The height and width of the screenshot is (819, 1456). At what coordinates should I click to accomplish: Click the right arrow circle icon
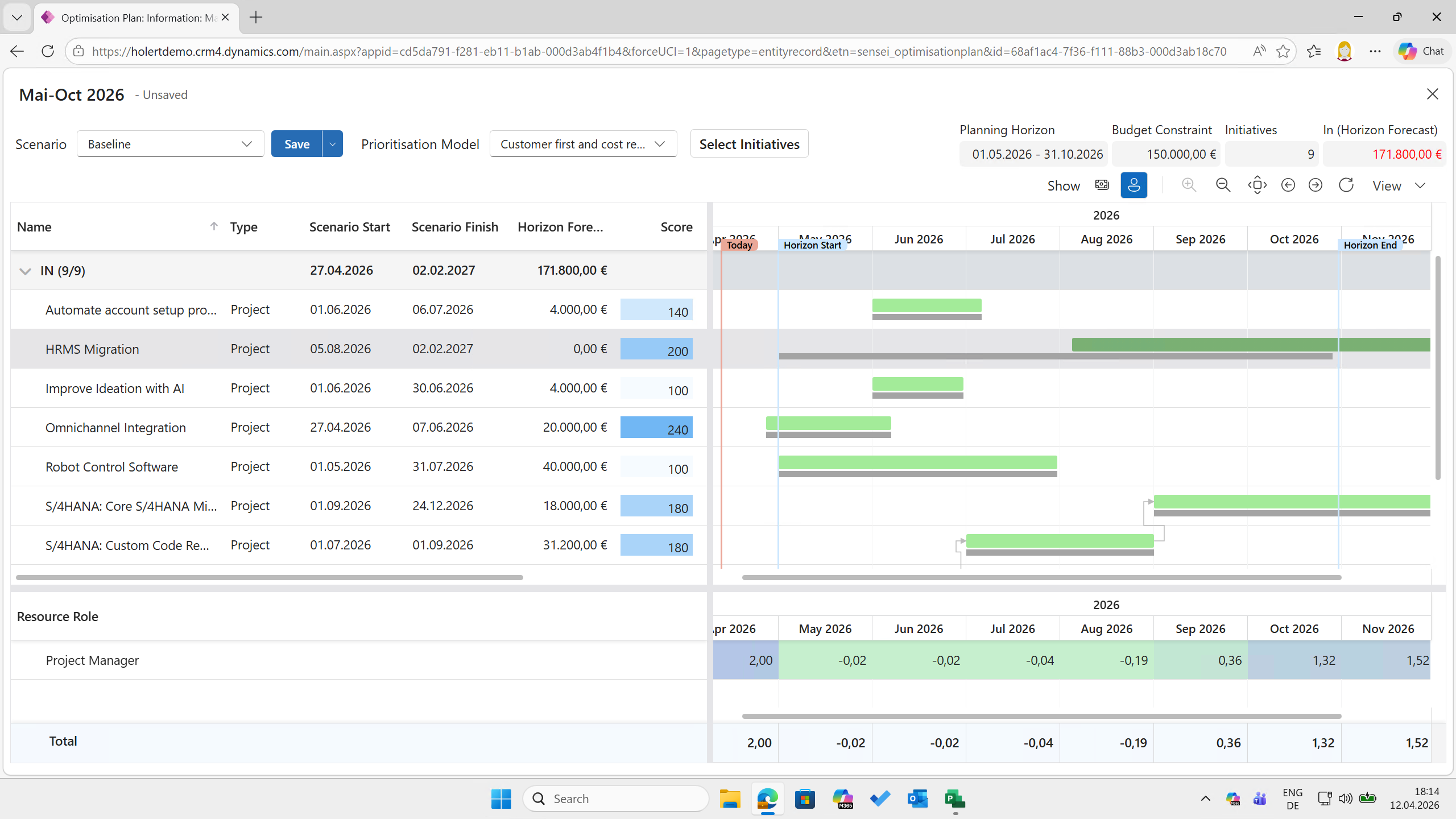coord(1315,185)
